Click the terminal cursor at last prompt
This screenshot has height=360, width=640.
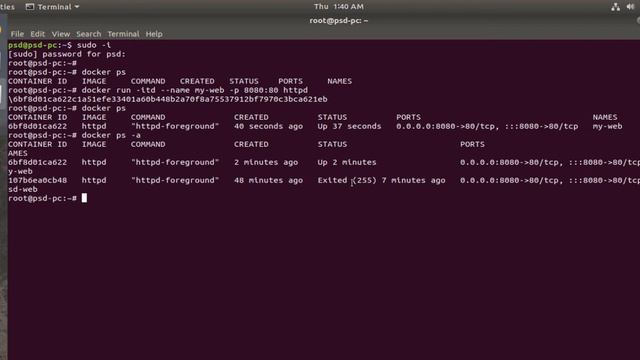[84, 198]
